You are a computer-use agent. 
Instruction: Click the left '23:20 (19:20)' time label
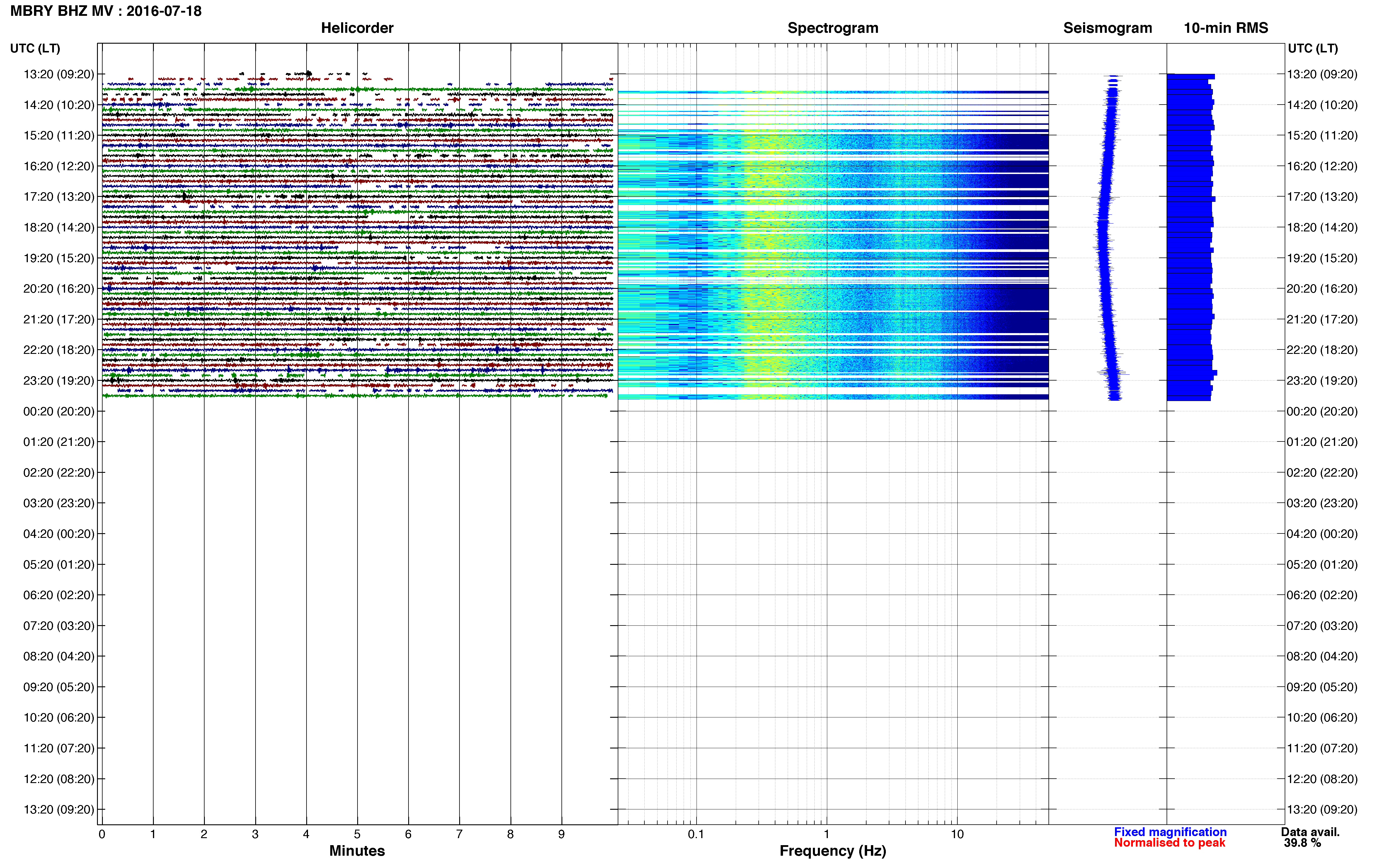[x=59, y=381]
